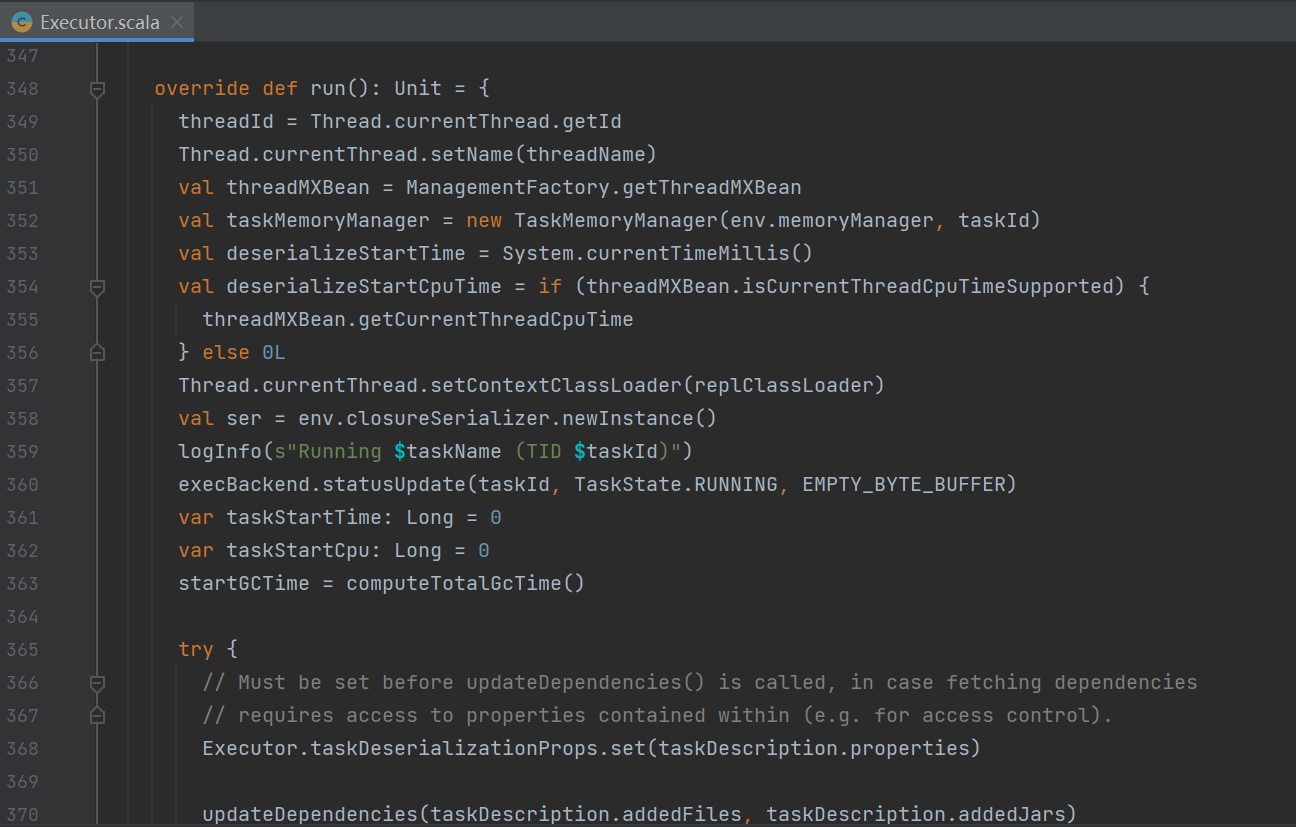Click 'System.currentTimeMillis()' on line 353
This screenshot has height=827, width=1296.
point(658,253)
